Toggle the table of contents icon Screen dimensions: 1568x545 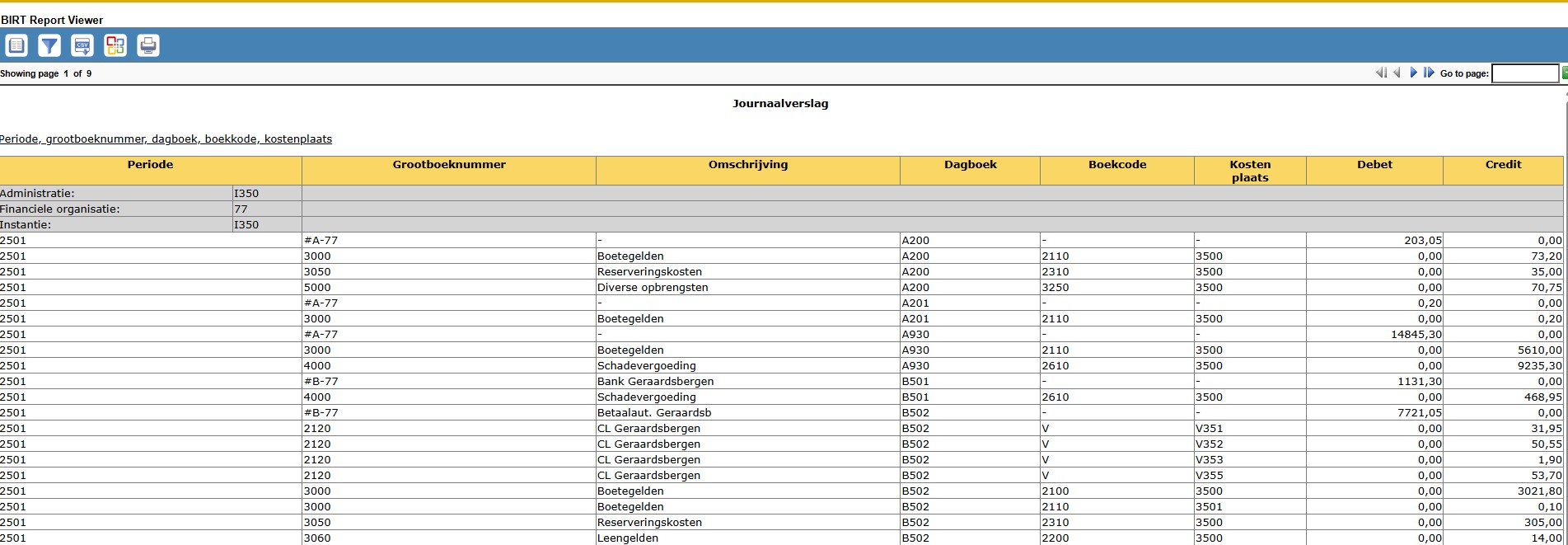coord(16,45)
